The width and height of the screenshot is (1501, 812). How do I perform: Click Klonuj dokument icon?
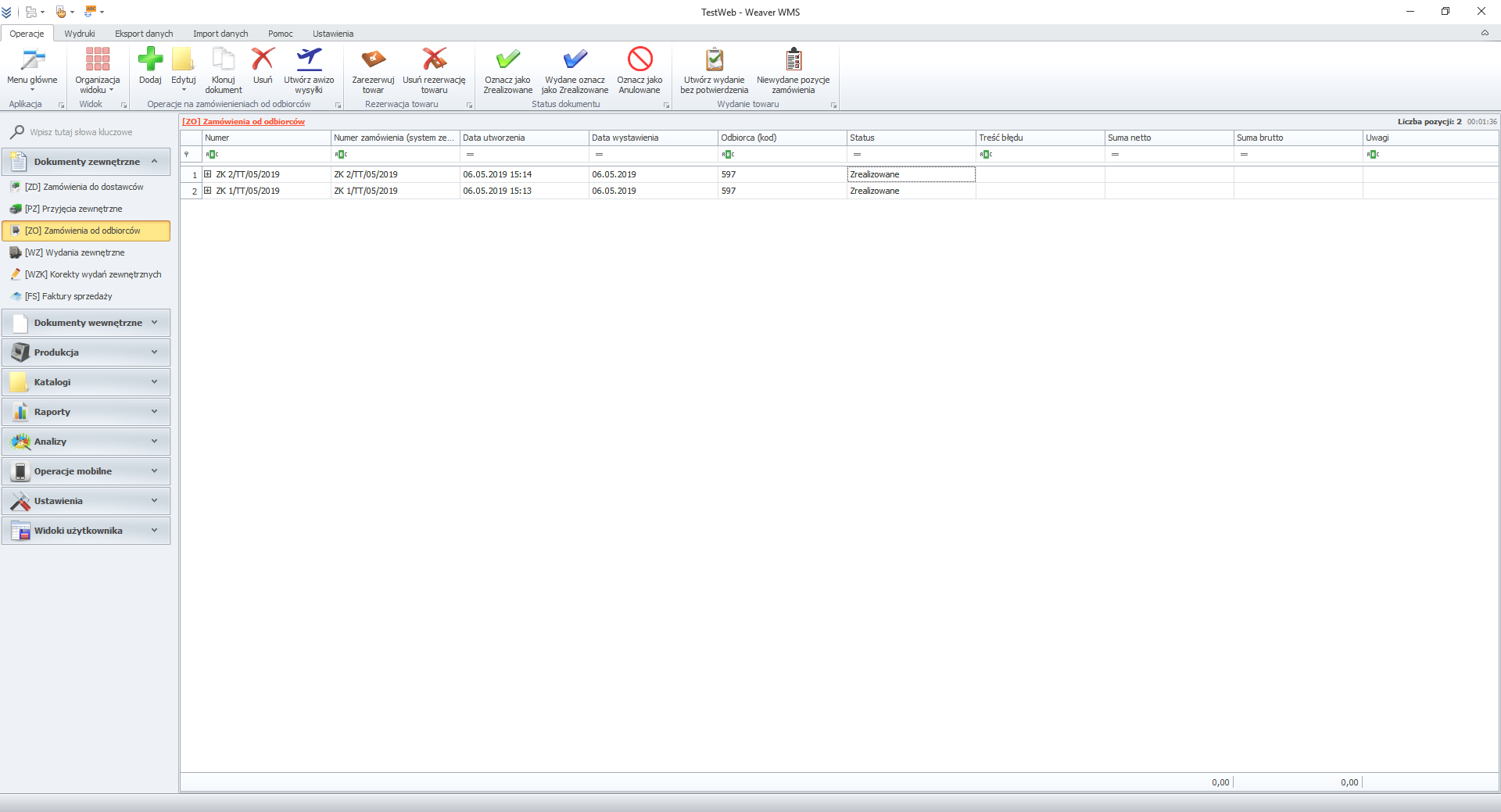tap(224, 60)
